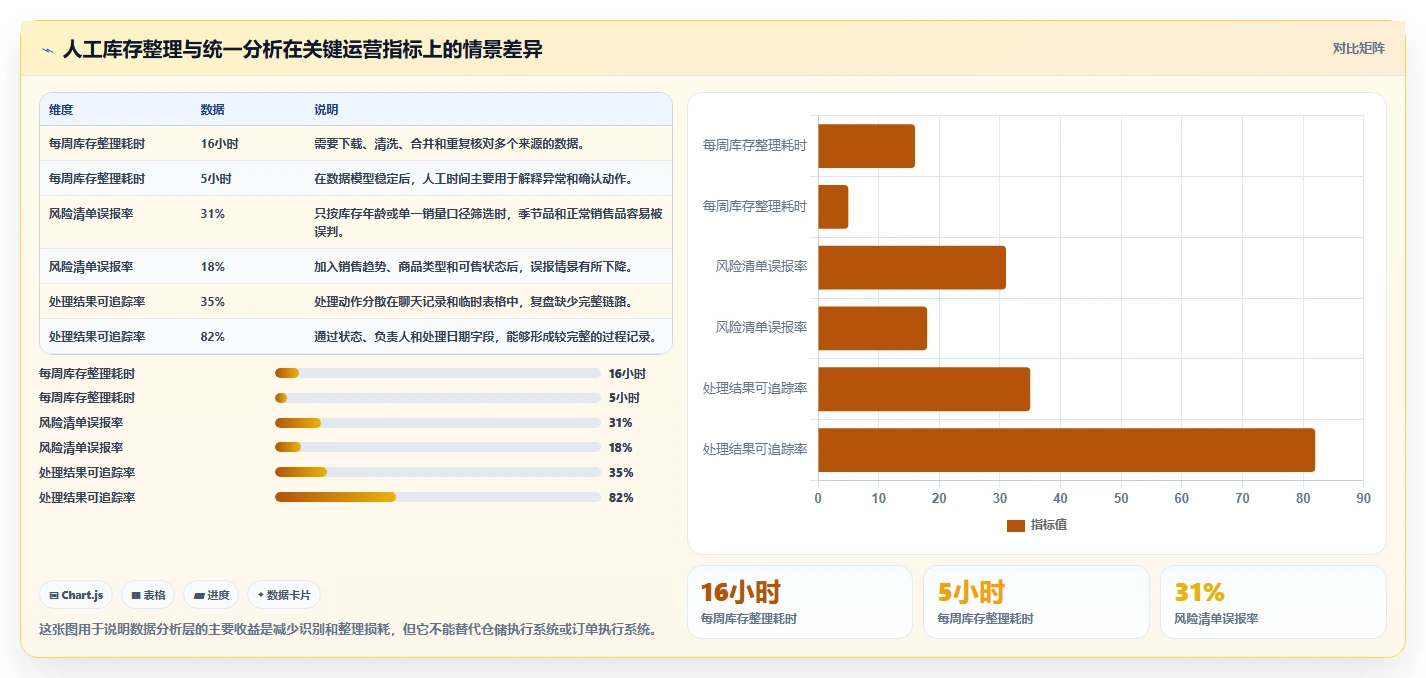Screen dimensions: 1426x678
Task: Click the 35% cell in the table
Action: (213, 302)
